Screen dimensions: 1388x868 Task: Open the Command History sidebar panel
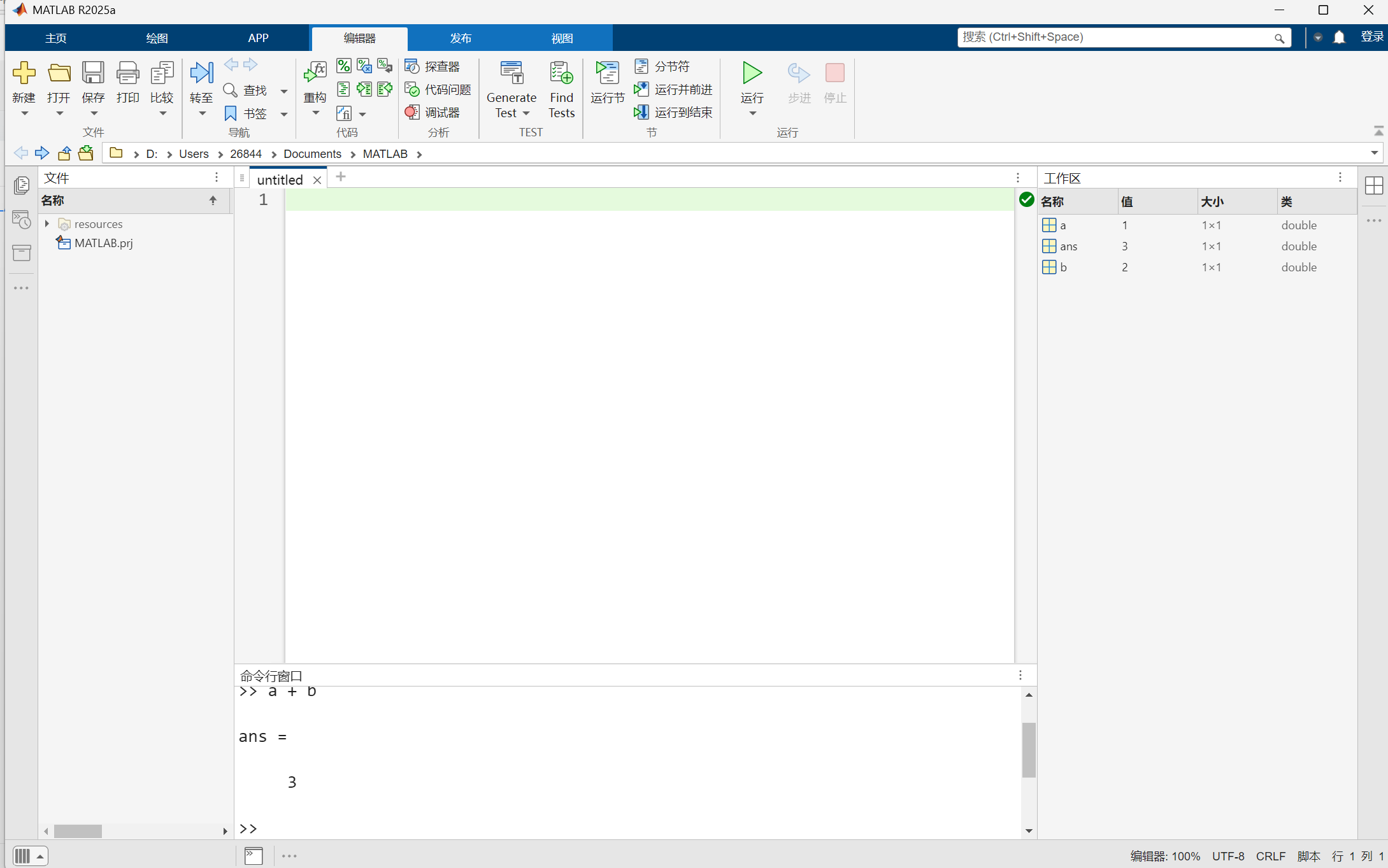click(21, 220)
